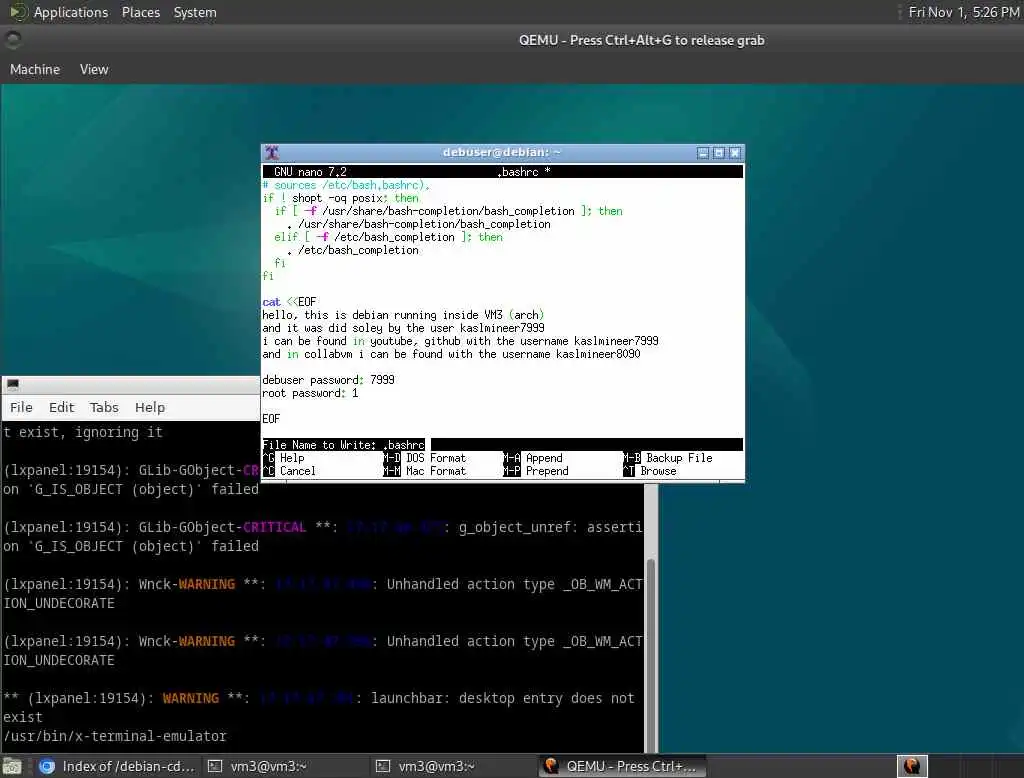Click the Chromium icon on the Index of taskbar item
The image size is (1024, 778).
pyautogui.click(x=47, y=766)
